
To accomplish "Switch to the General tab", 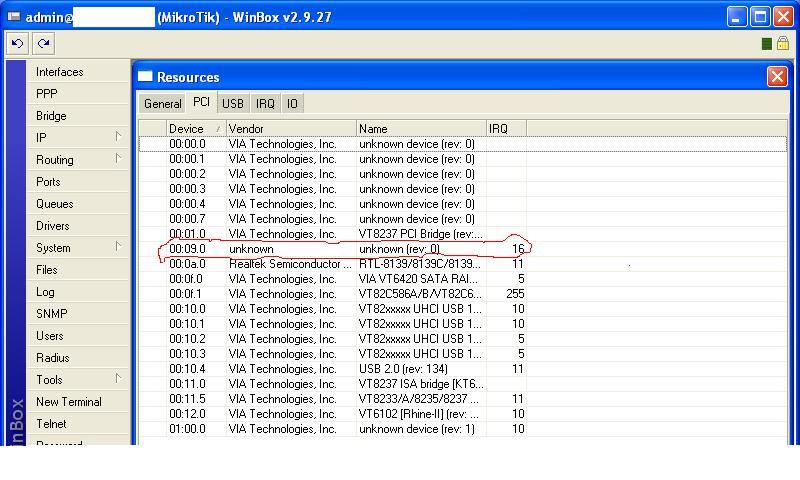I will pyautogui.click(x=162, y=103).
